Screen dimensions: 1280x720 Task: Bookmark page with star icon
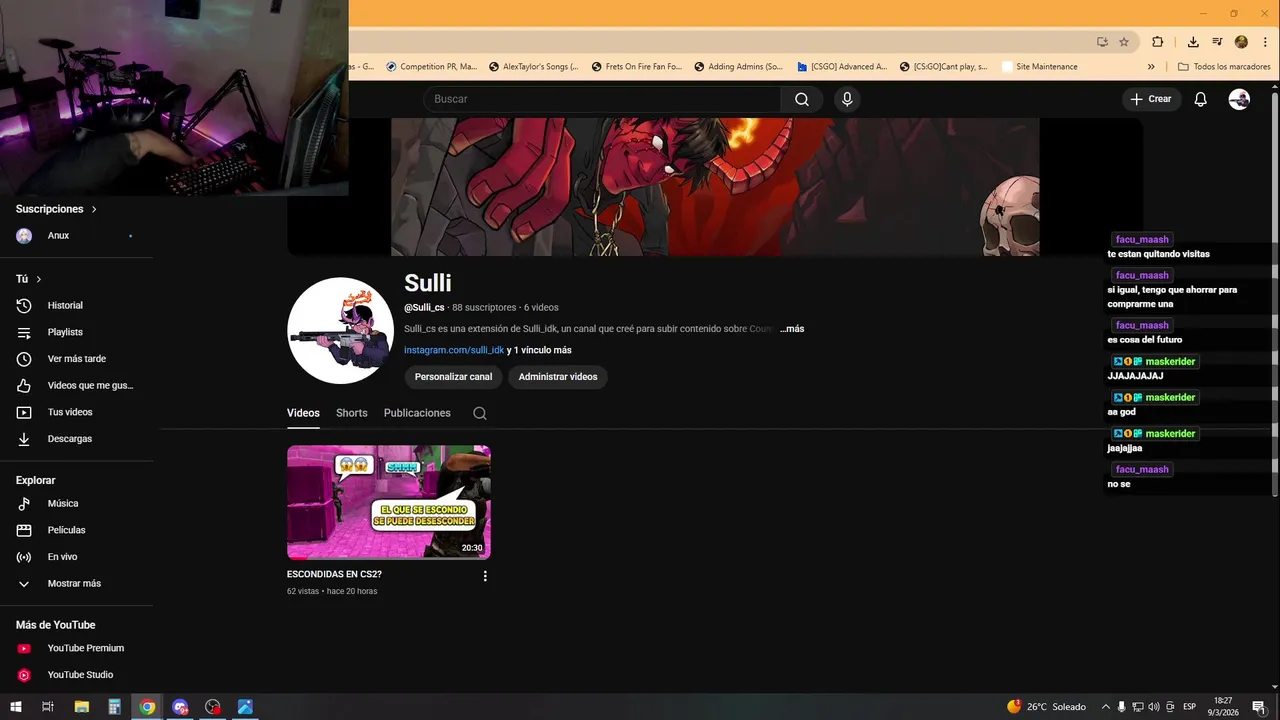(x=1124, y=42)
